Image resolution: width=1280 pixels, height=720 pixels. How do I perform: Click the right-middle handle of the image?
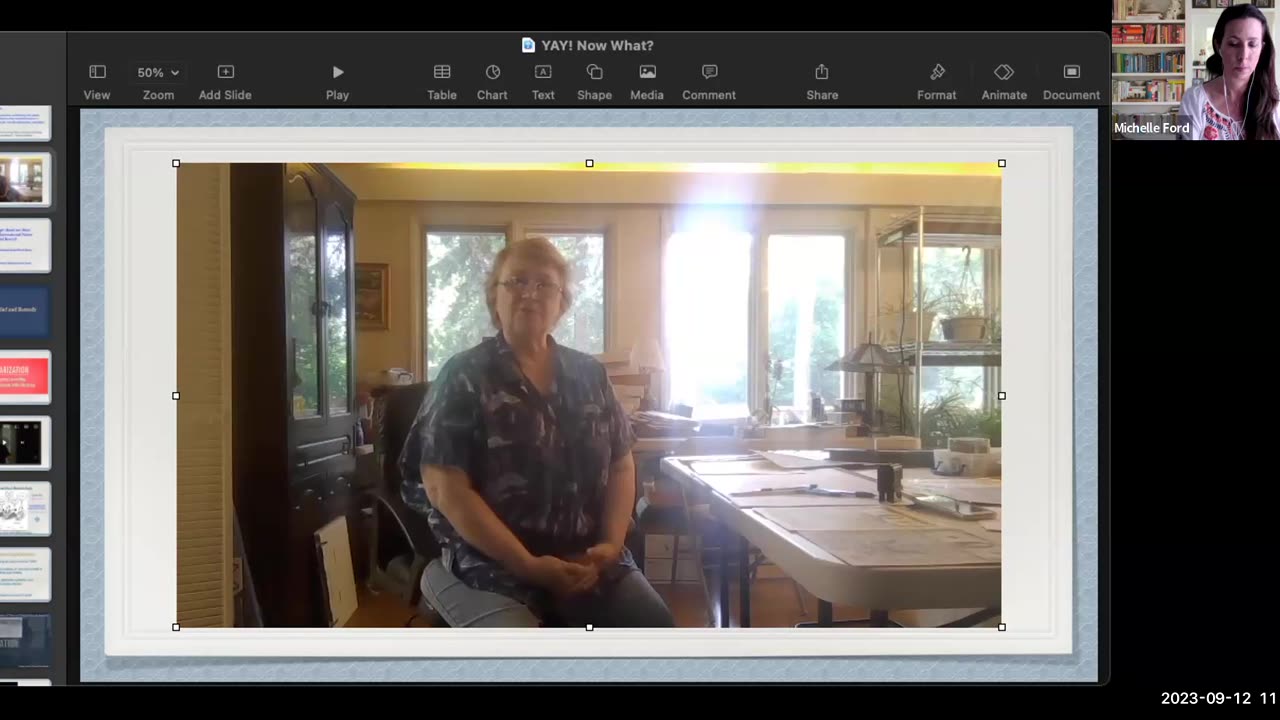click(1002, 396)
